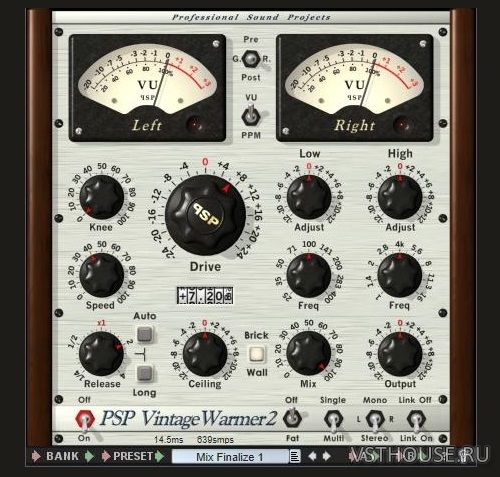
Task: Click the Speed knob
Action: (101, 275)
